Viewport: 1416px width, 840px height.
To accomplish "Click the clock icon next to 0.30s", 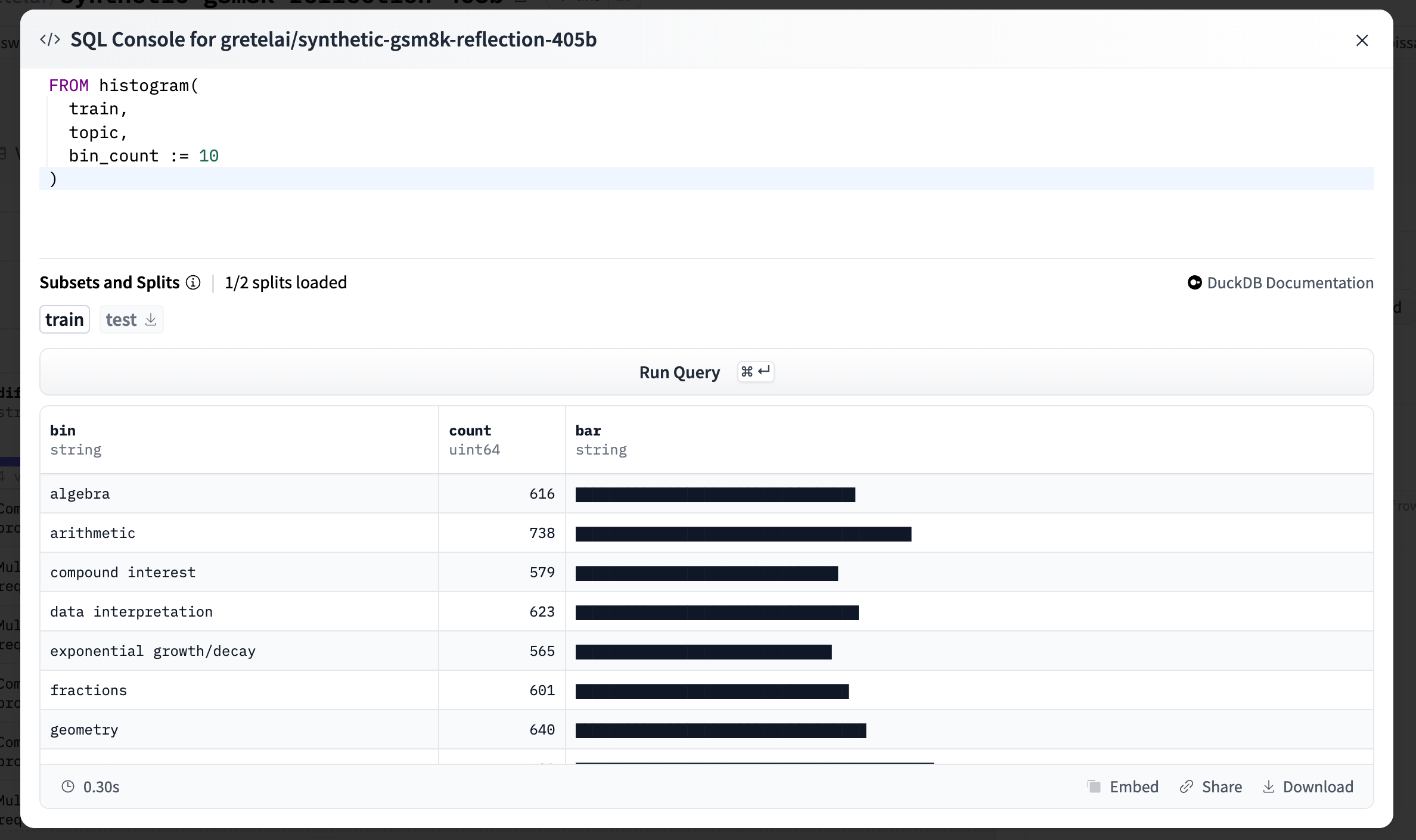I will pyautogui.click(x=69, y=786).
